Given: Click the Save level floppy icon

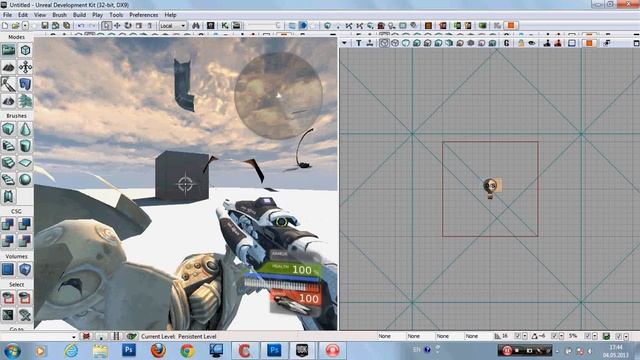Looking at the screenshot, I should [x=44, y=26].
